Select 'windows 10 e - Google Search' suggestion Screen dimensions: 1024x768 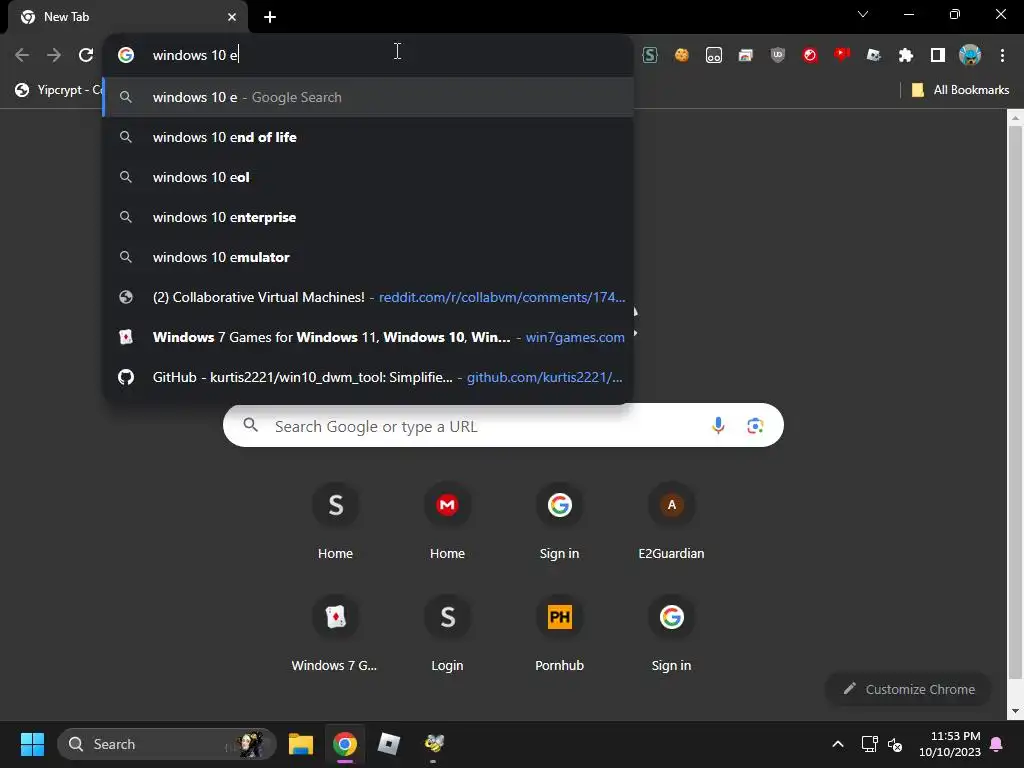click(369, 97)
